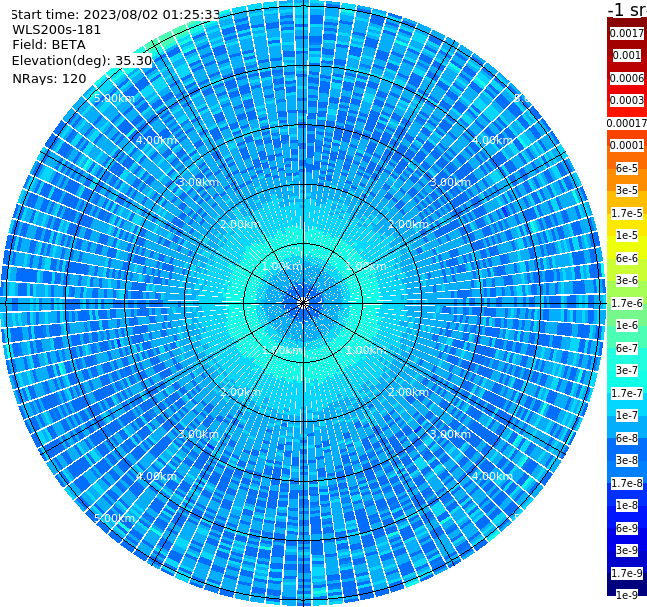Click the 6e-6 colorbar label
Viewport: 647px width, 607px height.
pyautogui.click(x=627, y=258)
